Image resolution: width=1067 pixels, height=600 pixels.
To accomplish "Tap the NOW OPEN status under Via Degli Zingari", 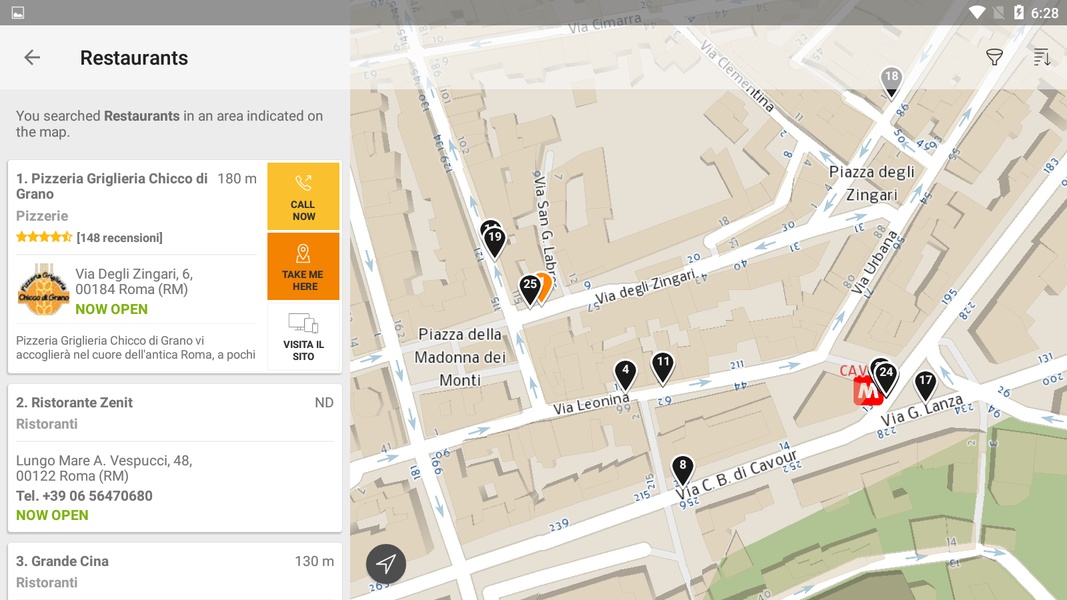I will [112, 309].
